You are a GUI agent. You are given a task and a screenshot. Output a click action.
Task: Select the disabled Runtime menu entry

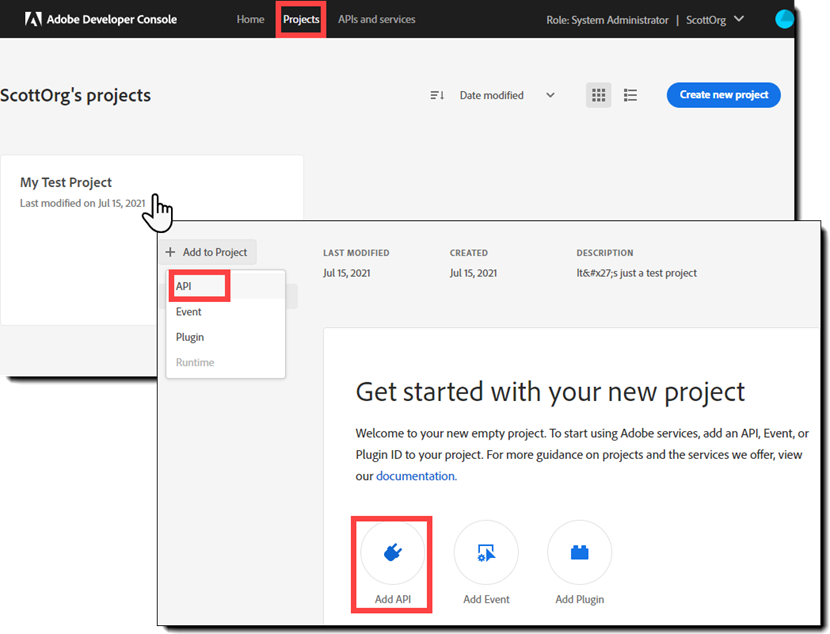225,363
